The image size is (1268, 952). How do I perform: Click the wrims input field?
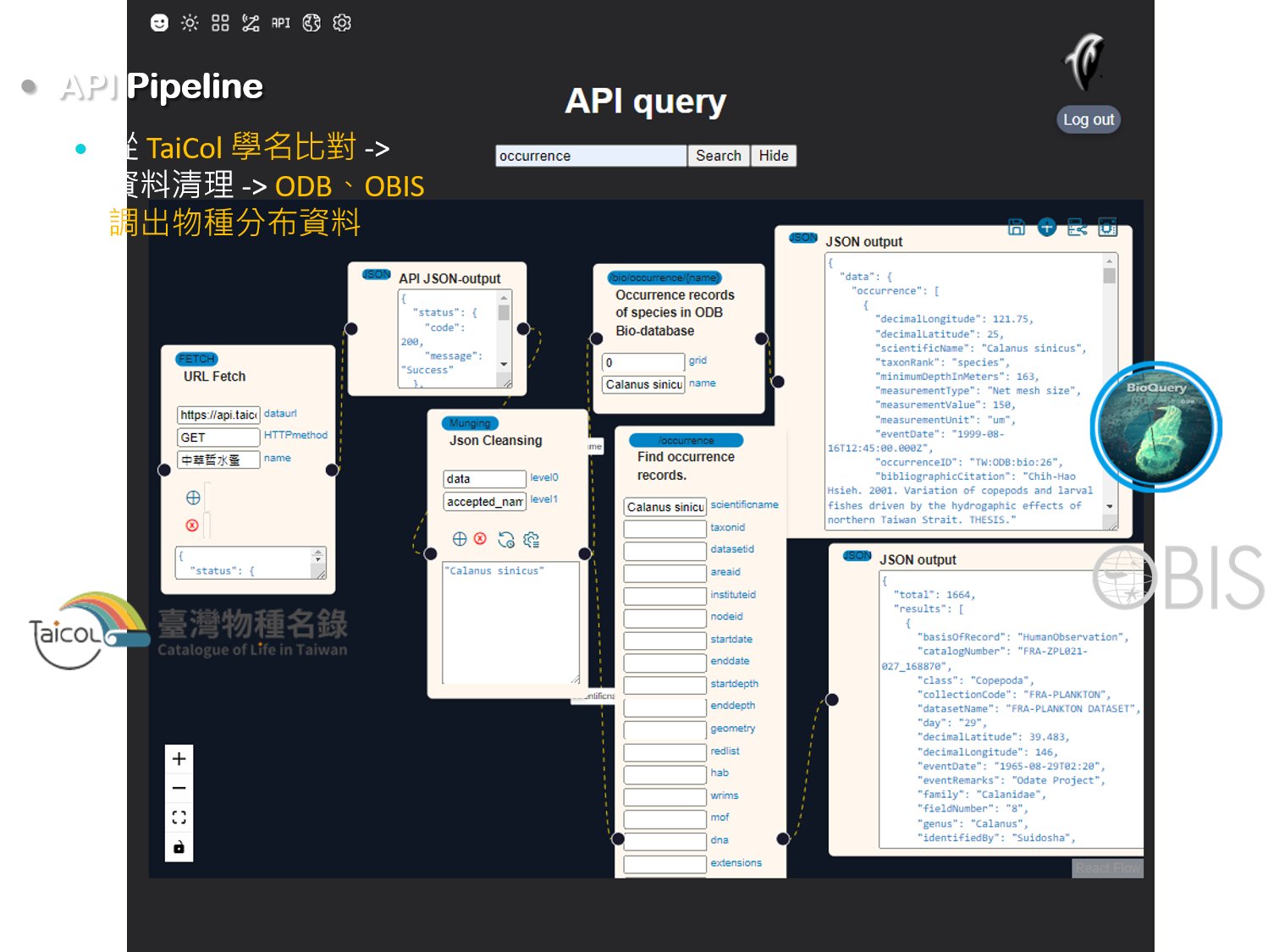pos(664,796)
